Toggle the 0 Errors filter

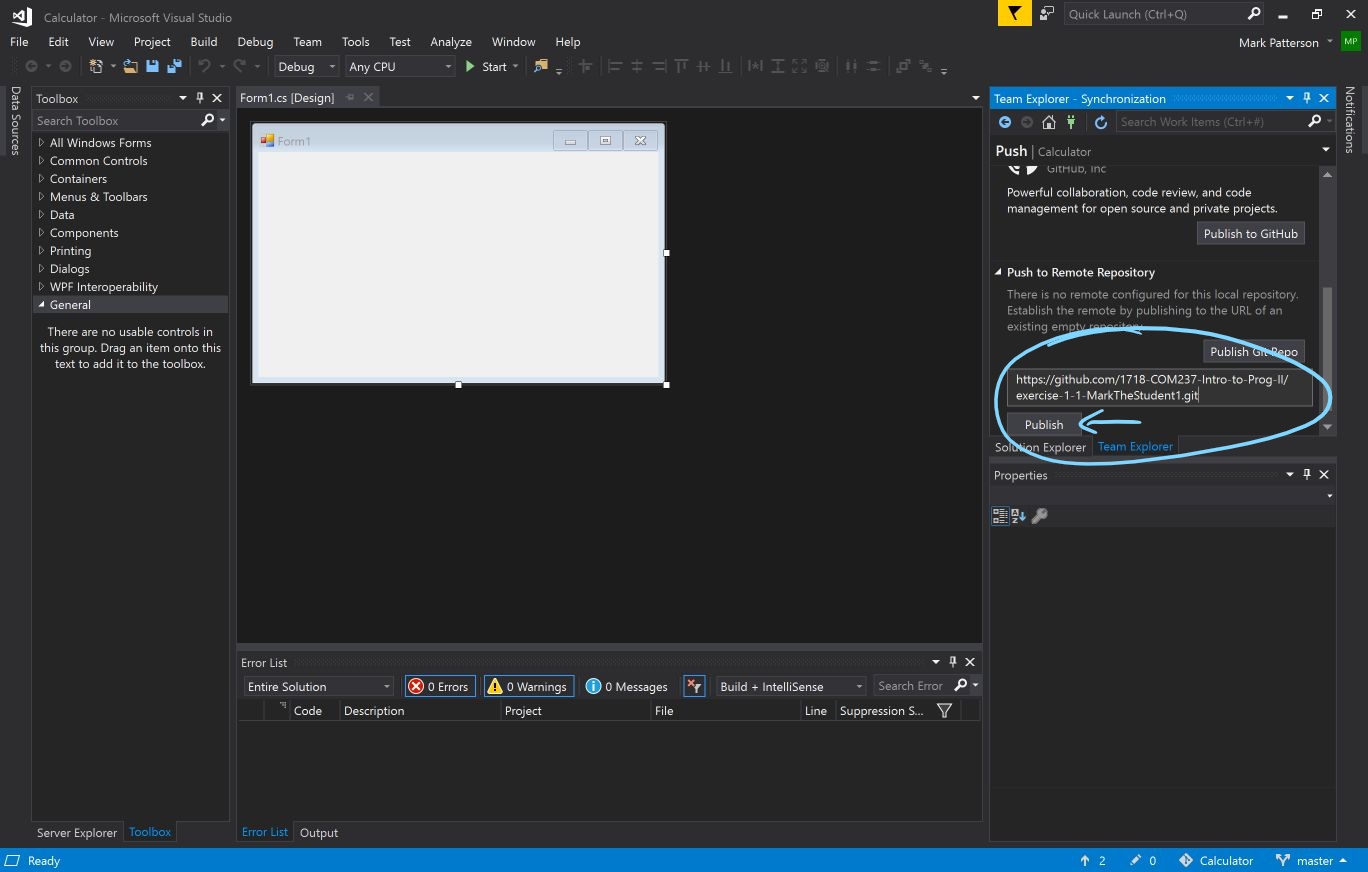(x=439, y=686)
